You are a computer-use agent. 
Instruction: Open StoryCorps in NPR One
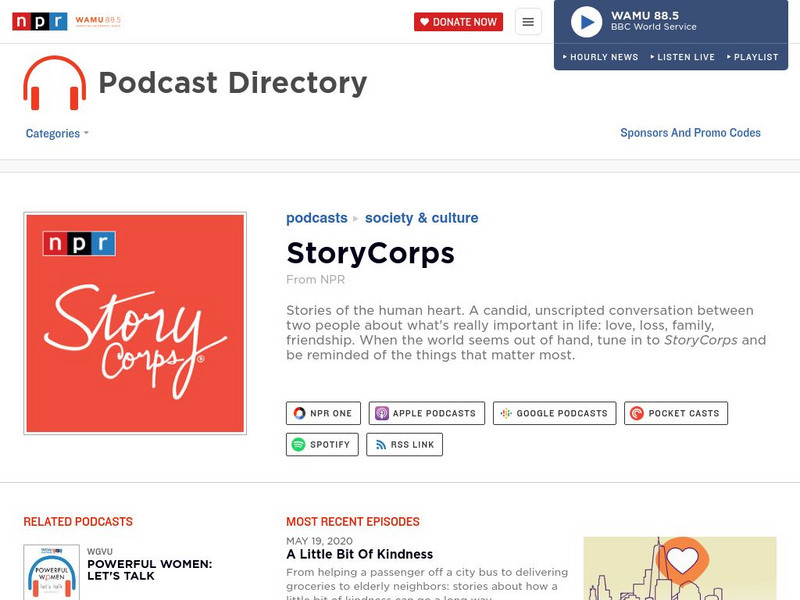(323, 413)
